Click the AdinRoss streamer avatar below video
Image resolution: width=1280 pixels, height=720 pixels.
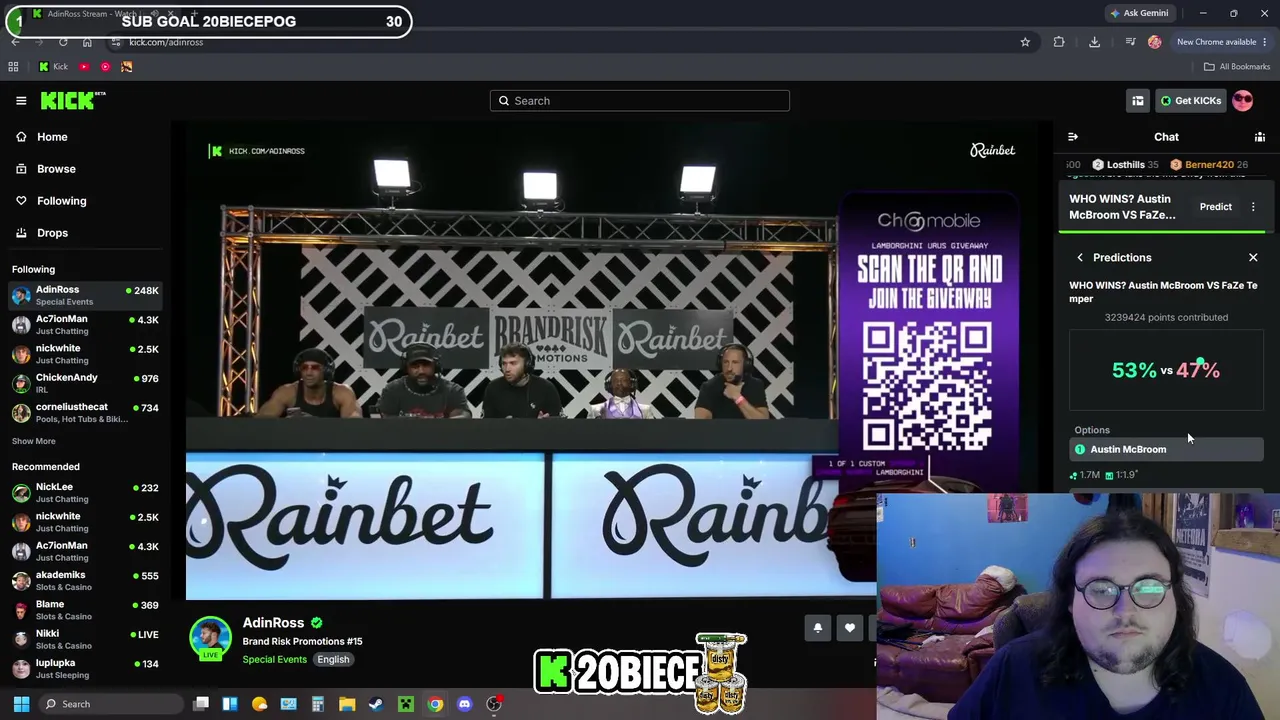pos(210,639)
